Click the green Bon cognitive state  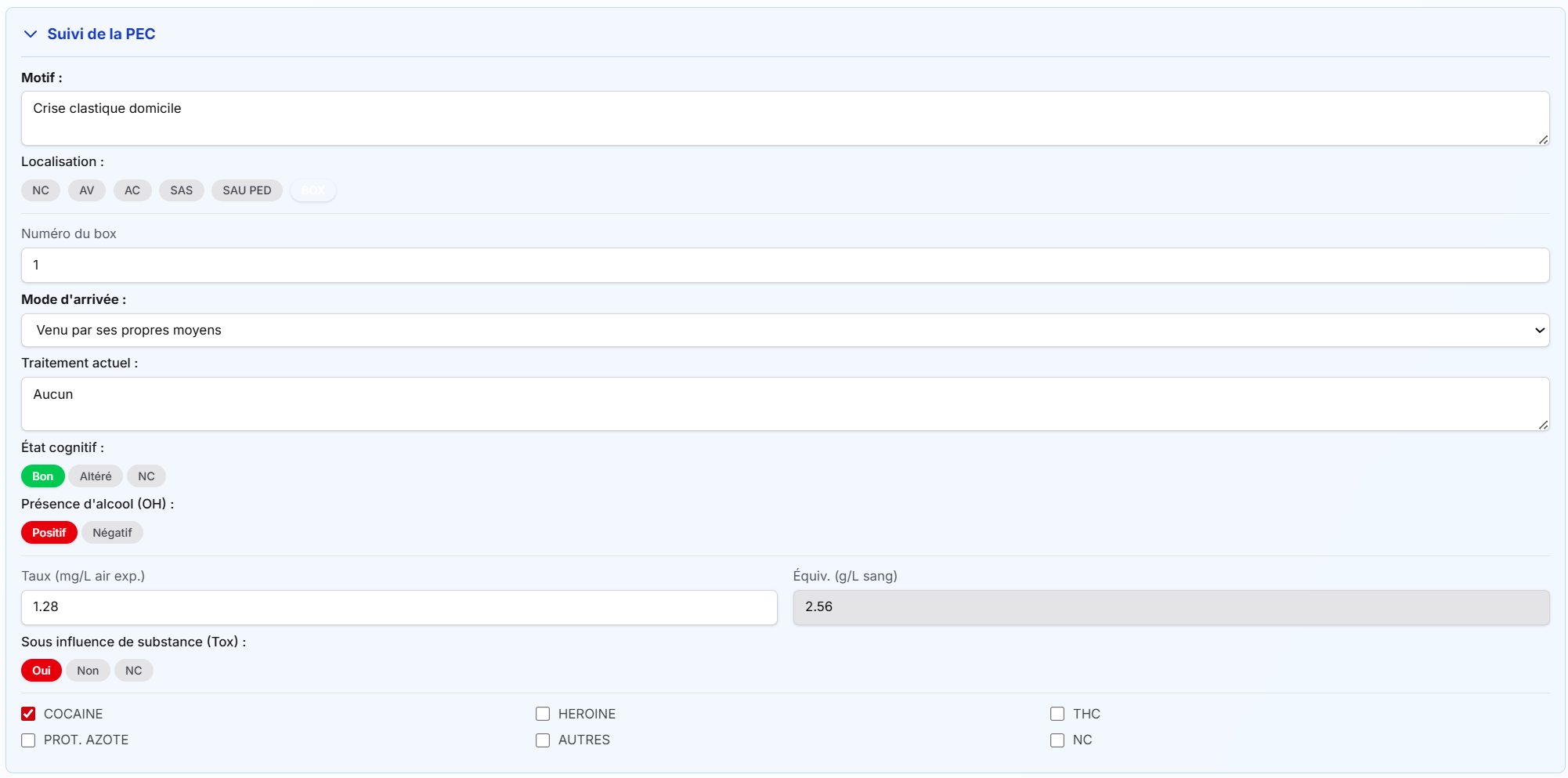pyautogui.click(x=42, y=476)
